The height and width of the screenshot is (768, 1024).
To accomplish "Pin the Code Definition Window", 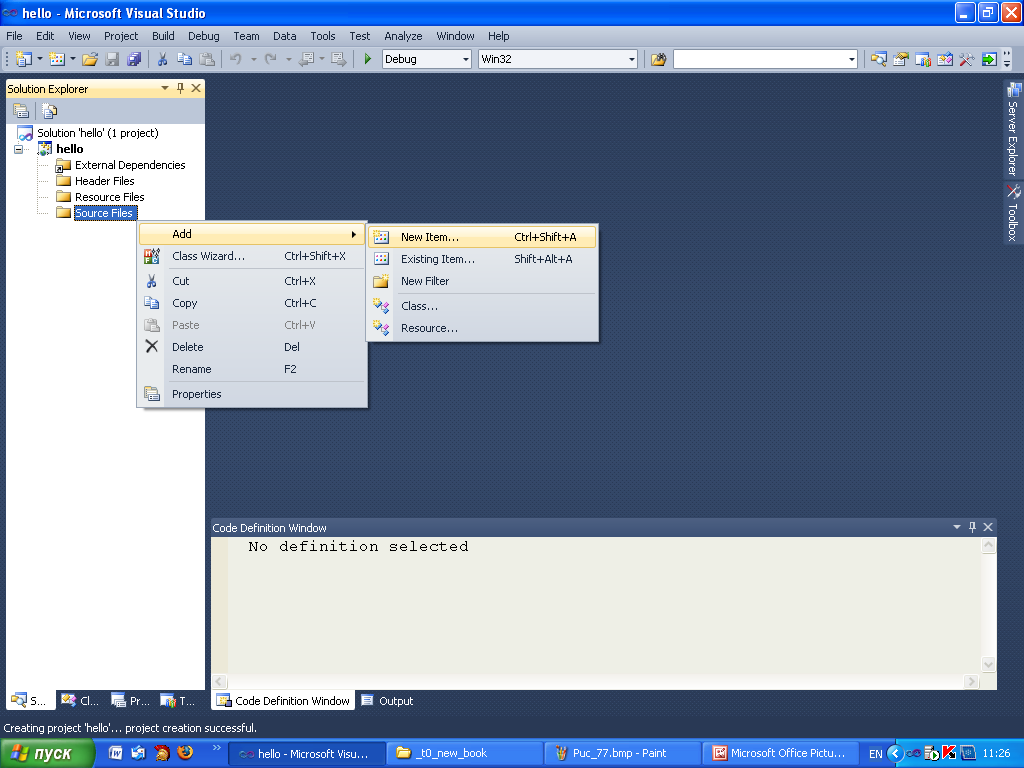I will [972, 527].
